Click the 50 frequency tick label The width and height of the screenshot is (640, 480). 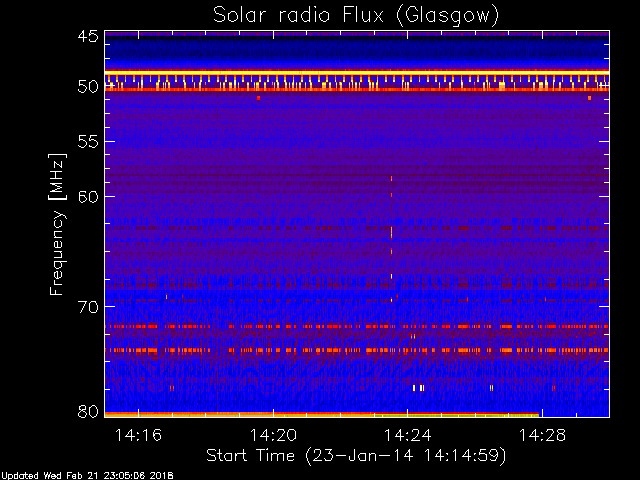click(88, 87)
